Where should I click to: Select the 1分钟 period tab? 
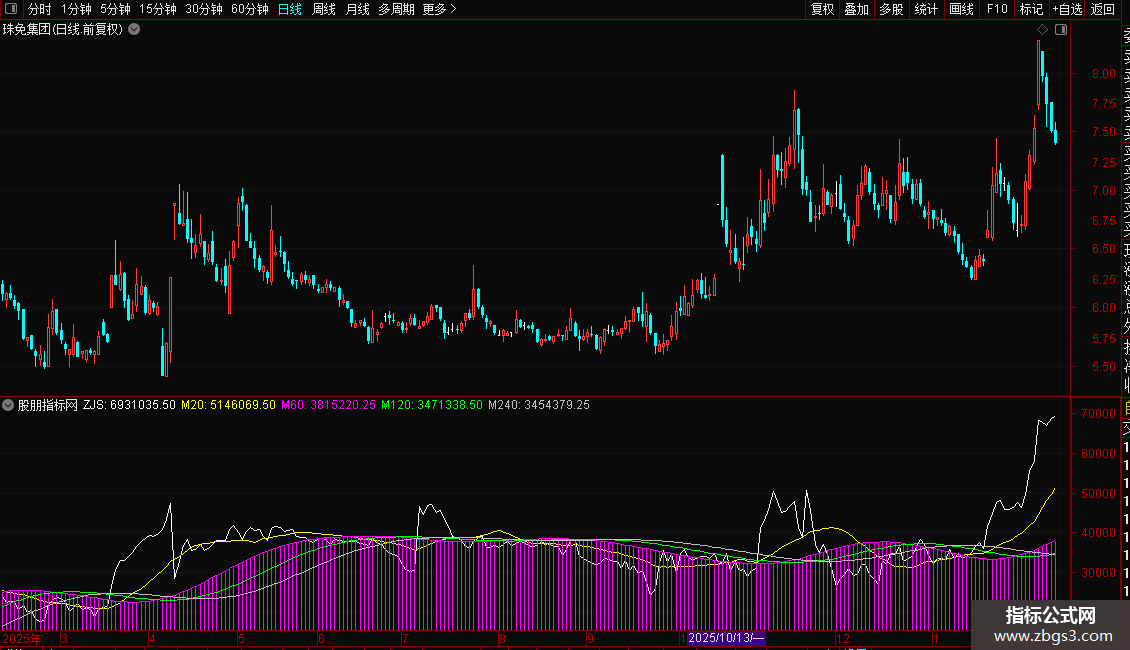point(76,9)
